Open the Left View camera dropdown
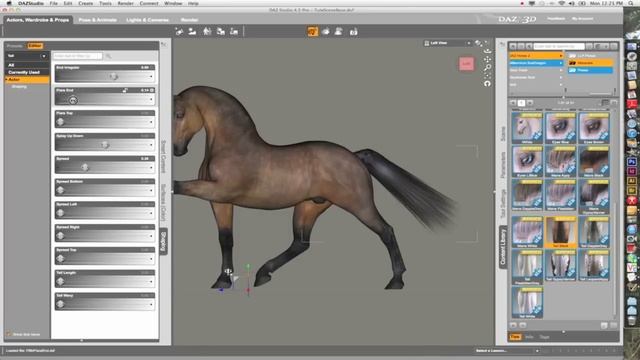The height and width of the screenshot is (360, 640). [447, 43]
